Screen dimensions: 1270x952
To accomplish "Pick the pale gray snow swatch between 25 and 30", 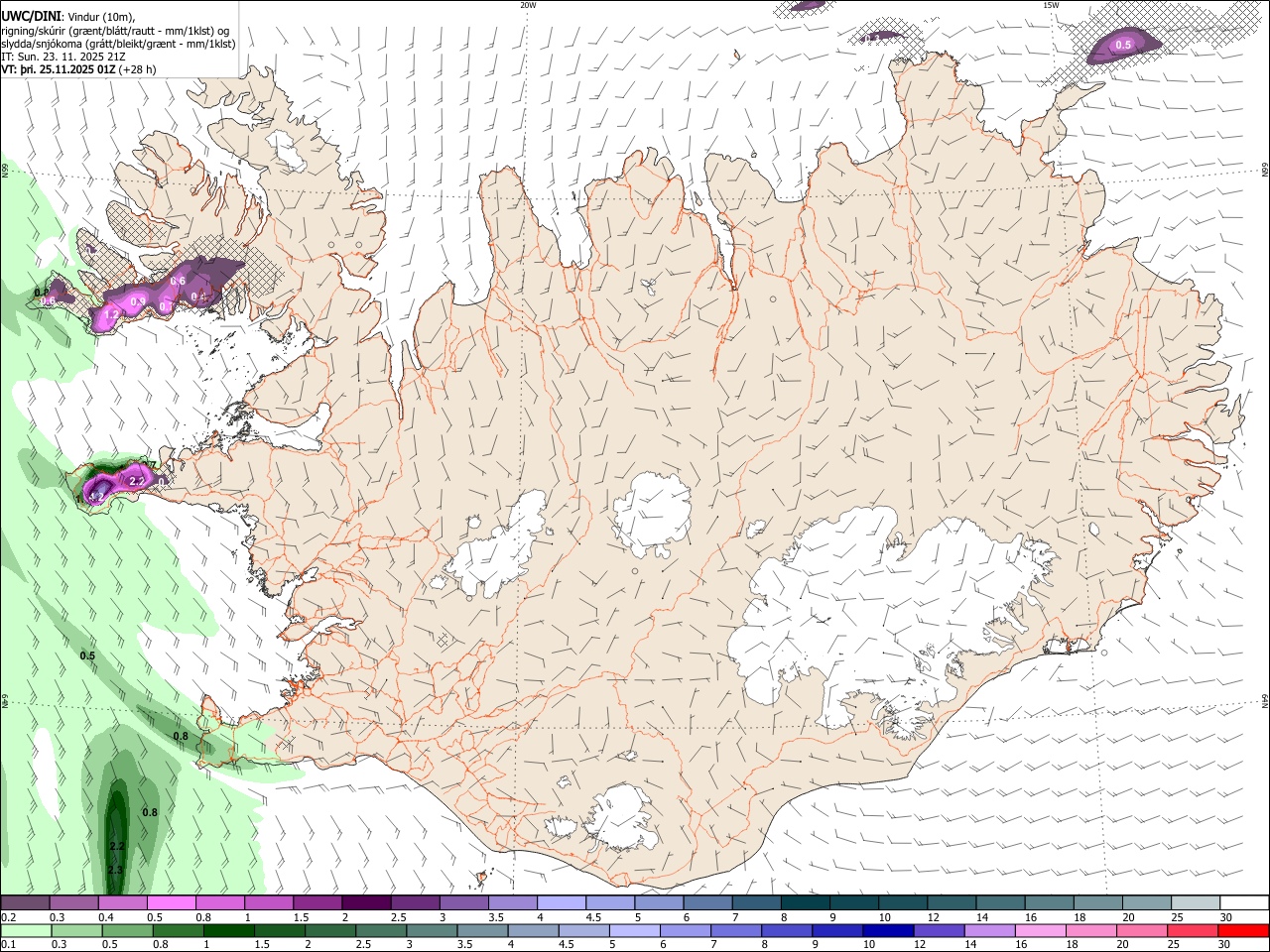I will point(1196,903).
